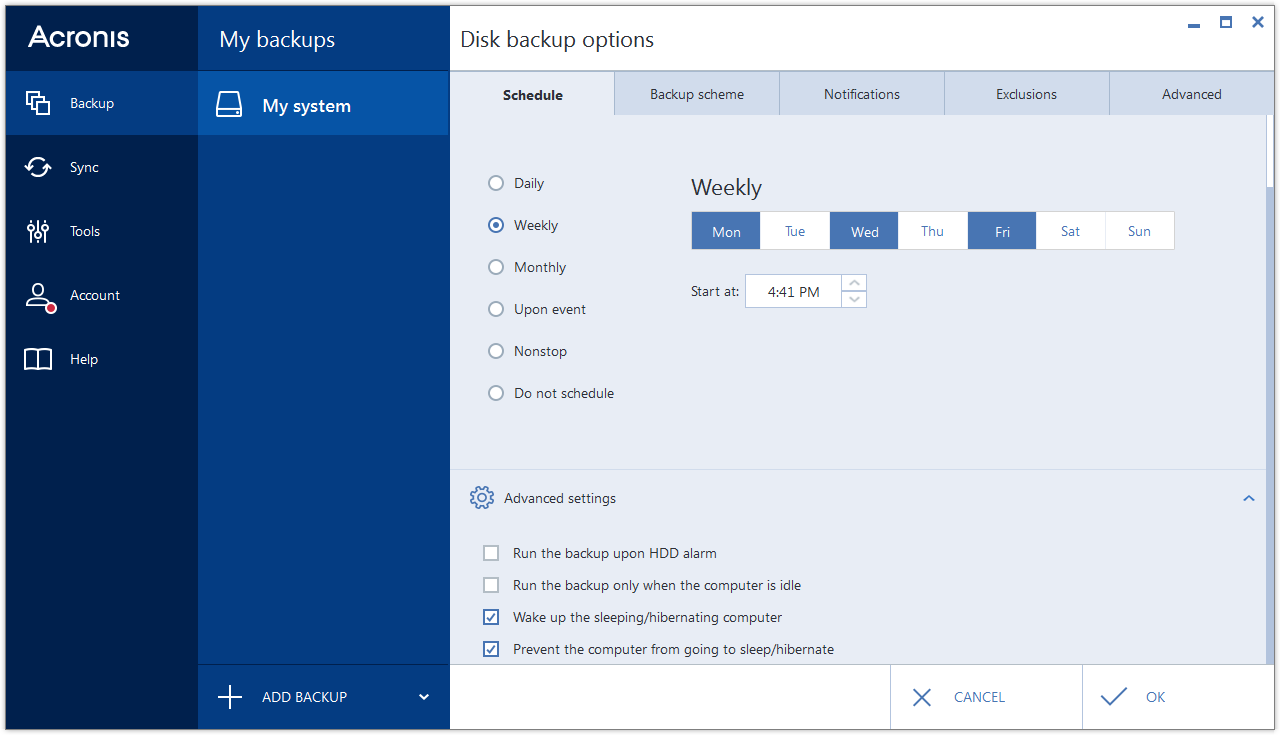
Task: Toggle Thu day button on
Action: coord(933,231)
